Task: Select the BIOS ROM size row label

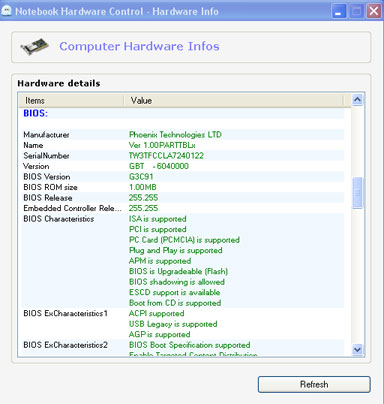Action: click(50, 187)
